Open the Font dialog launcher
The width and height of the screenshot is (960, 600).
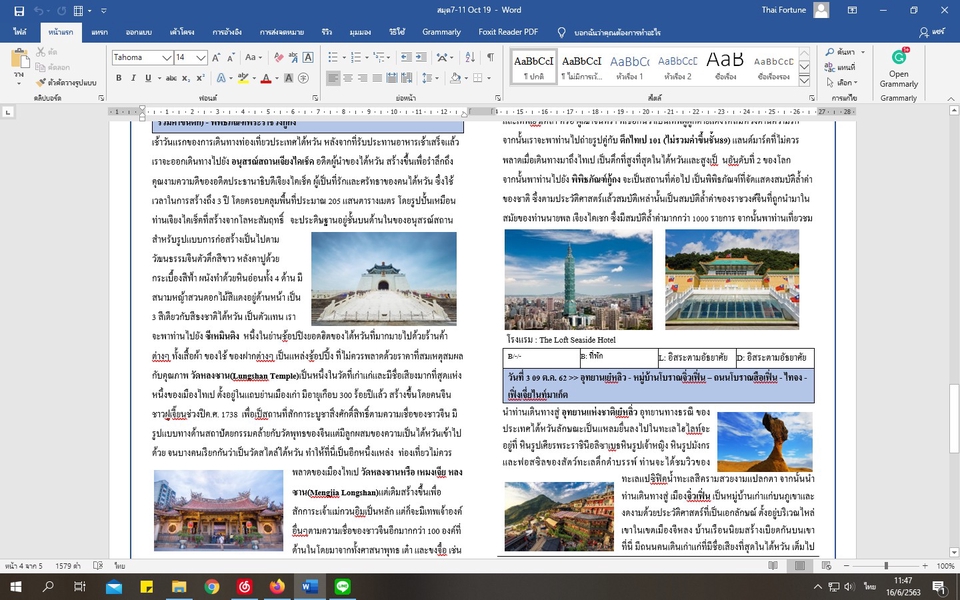(315, 98)
